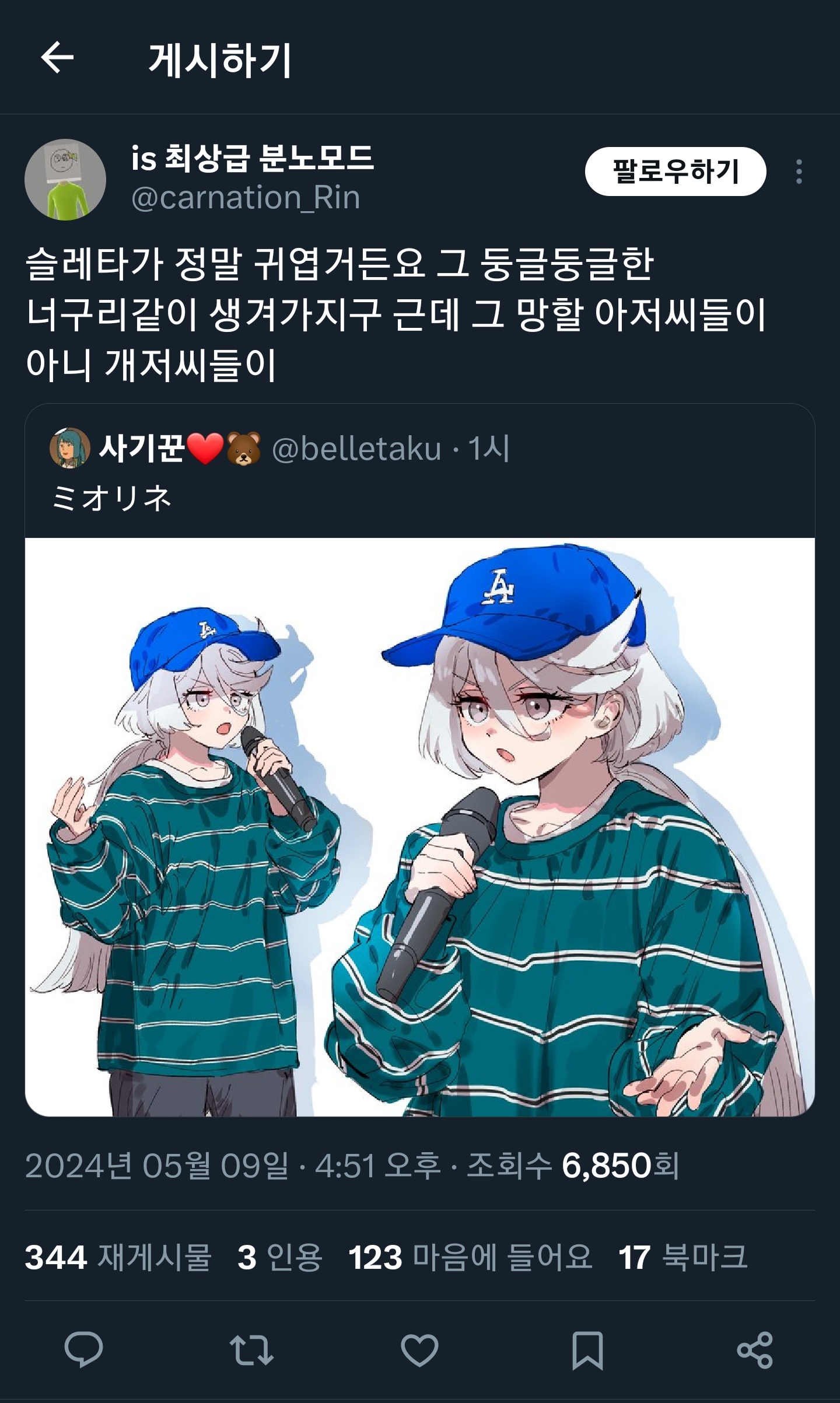Open the quoted illustration of capped character
Image resolution: width=840 pixels, height=1403 pixels.
[x=420, y=827]
